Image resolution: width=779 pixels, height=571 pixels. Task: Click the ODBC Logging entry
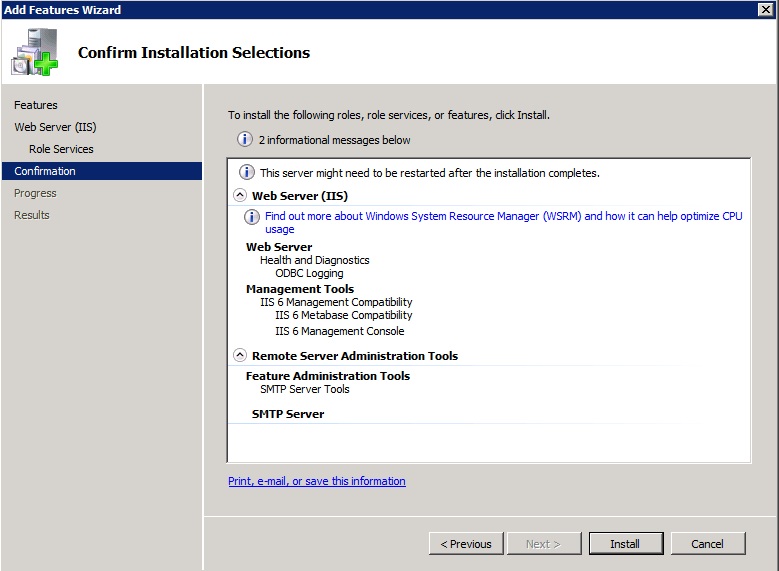click(309, 273)
